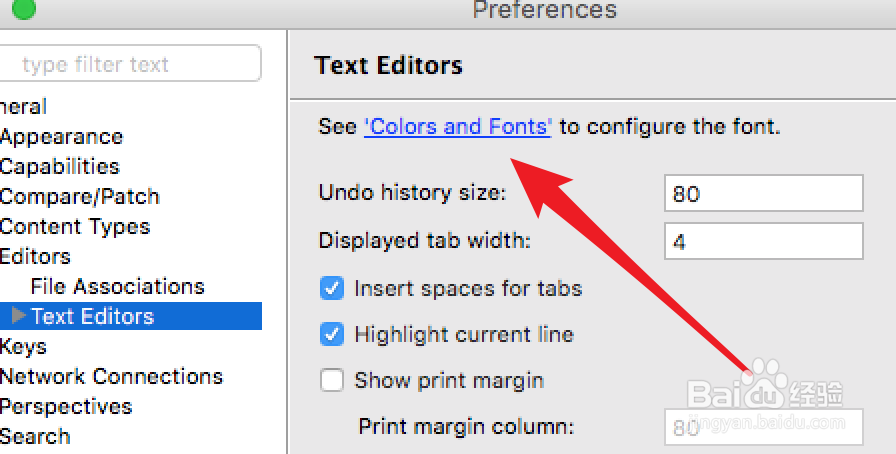Click the green maximize window button
Viewport: 896px width, 454px height.
21,9
